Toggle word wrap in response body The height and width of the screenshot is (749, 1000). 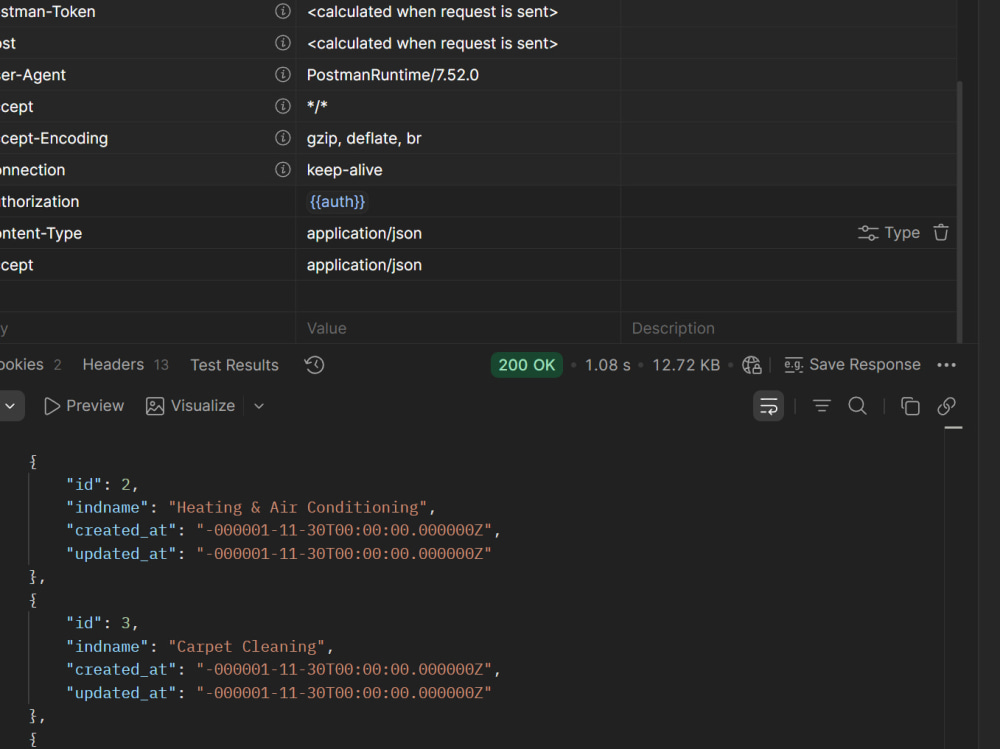pyautogui.click(x=768, y=406)
